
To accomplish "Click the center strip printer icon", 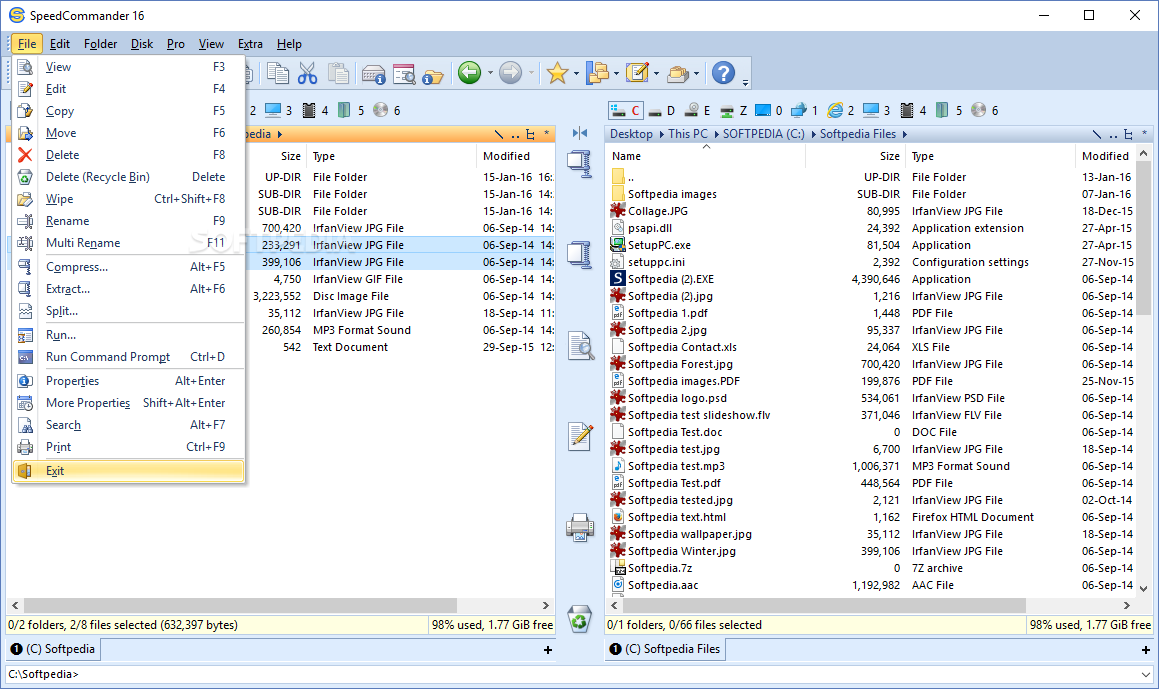I will (x=580, y=527).
